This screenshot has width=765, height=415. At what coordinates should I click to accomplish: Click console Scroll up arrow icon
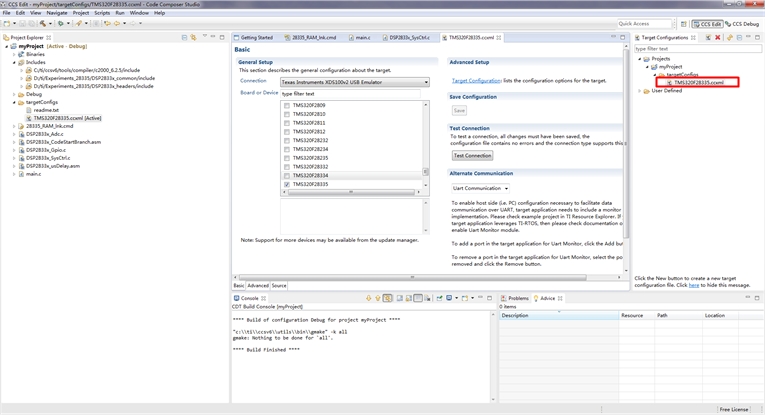pyautogui.click(x=378, y=298)
